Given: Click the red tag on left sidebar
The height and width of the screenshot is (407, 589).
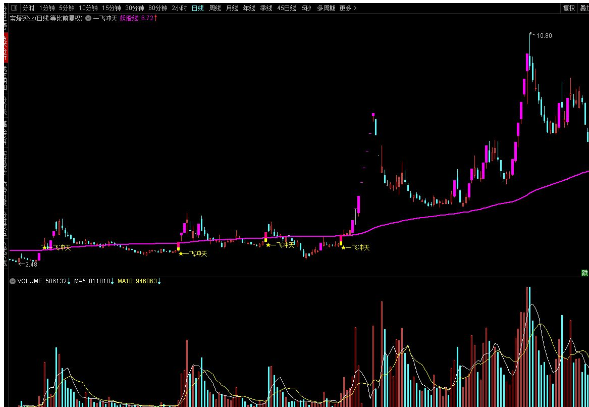Looking at the screenshot, I should 6,48.
